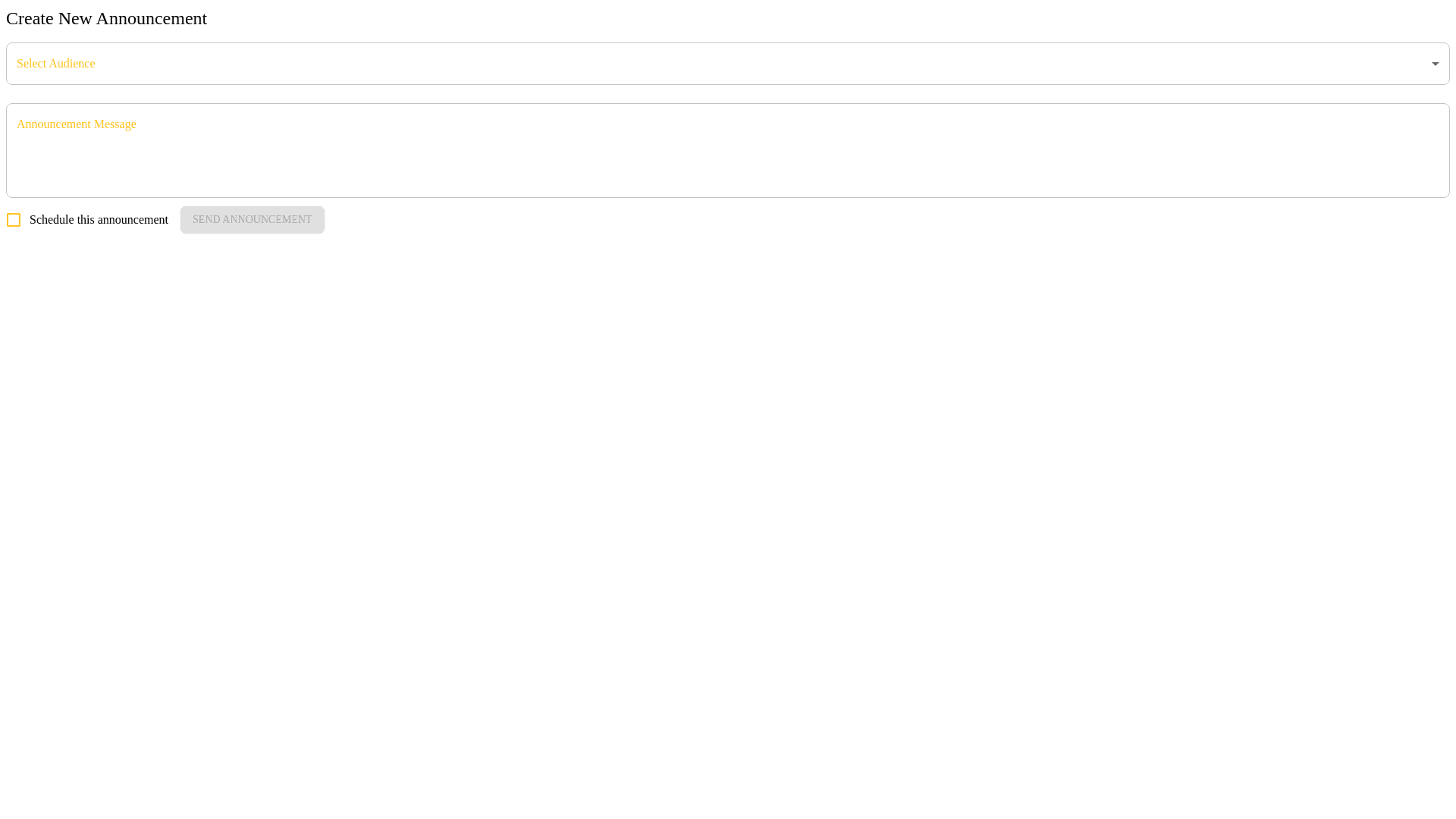The width and height of the screenshot is (1456, 819).
Task: Expand the audience combo box list
Action: [x=728, y=64]
